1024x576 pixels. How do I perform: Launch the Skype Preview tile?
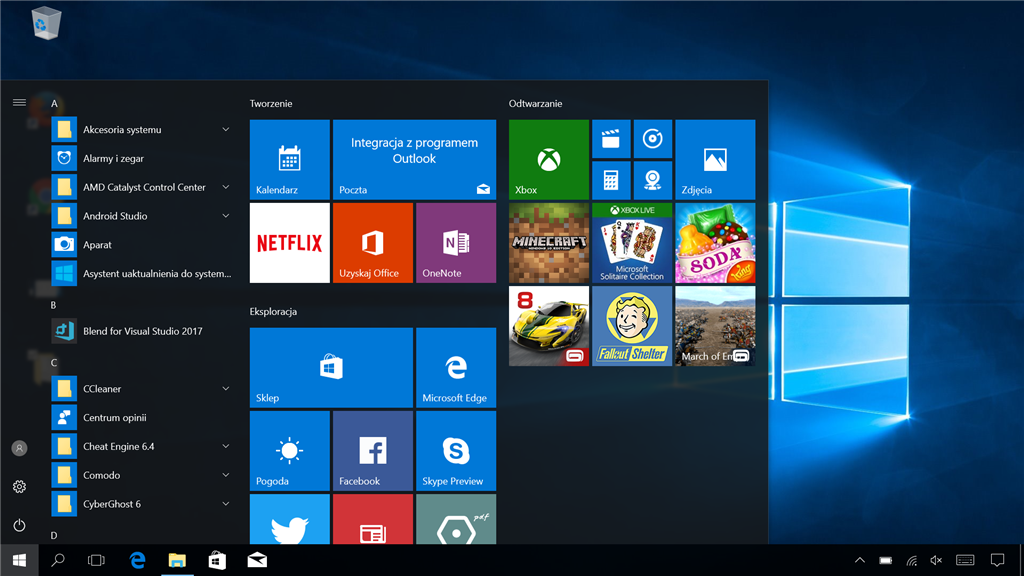point(456,451)
